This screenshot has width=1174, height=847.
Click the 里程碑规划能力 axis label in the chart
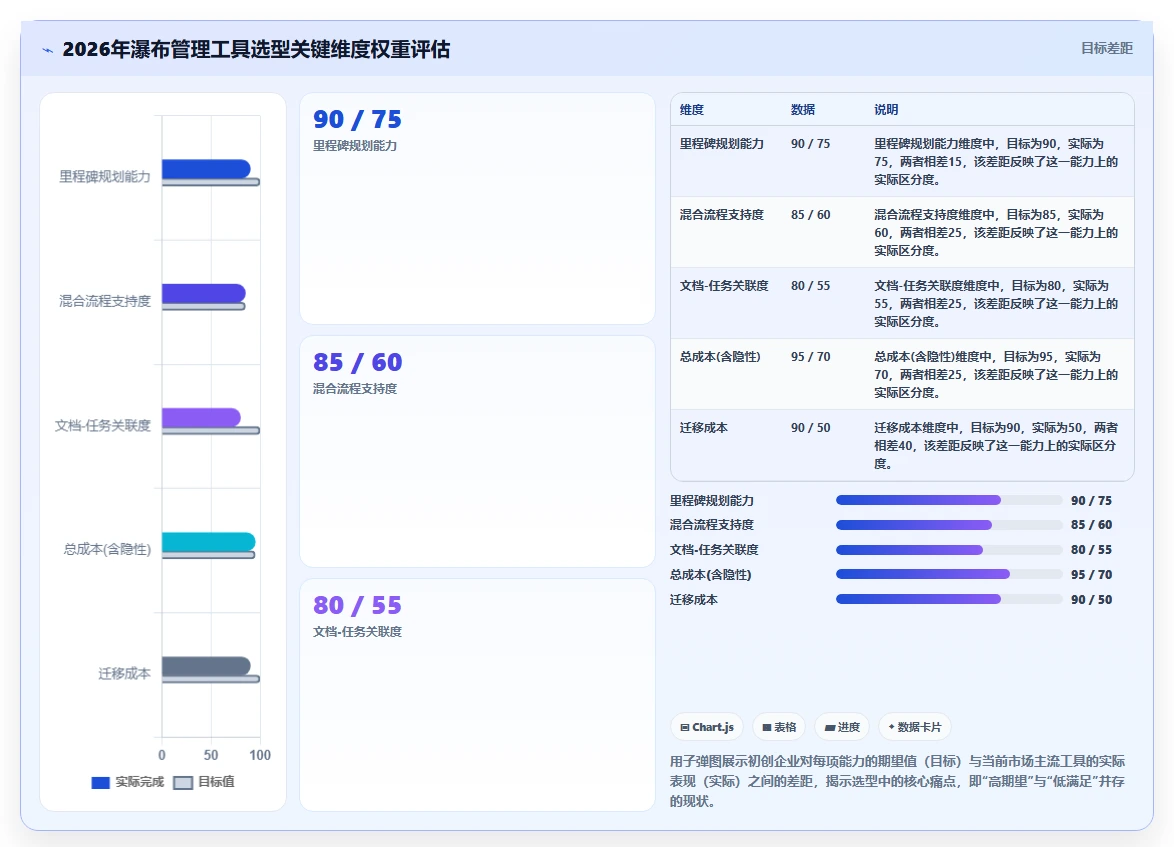105,177
